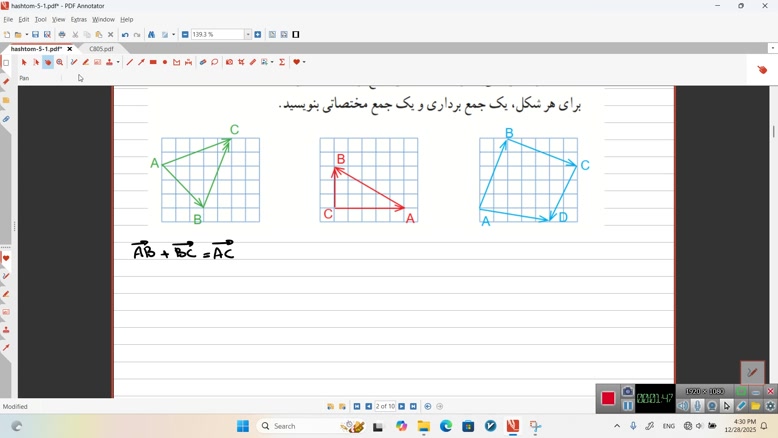The width and height of the screenshot is (778, 438).
Task: Expand the Favorites heart dropdown arrow
Action: [303, 62]
